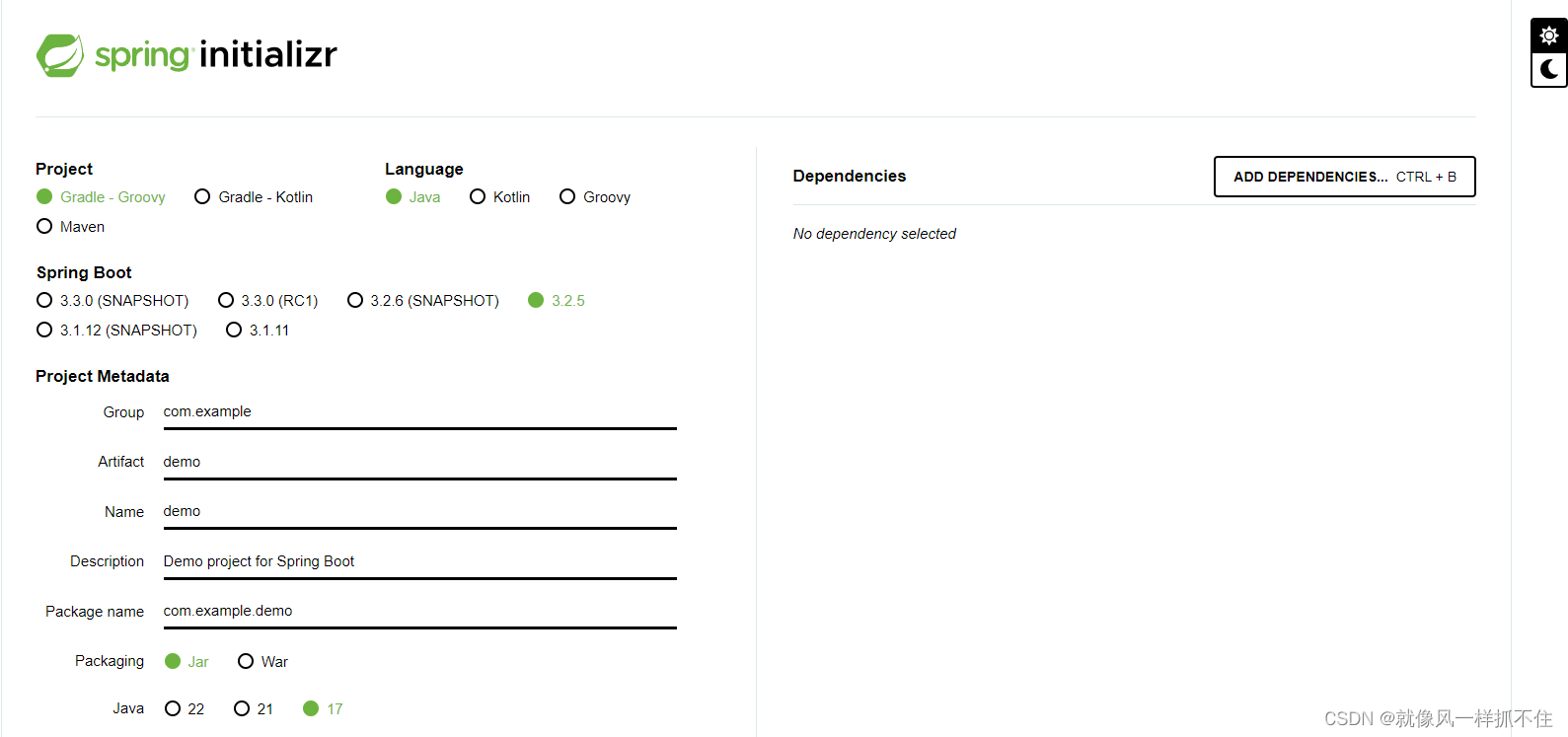Select Spring Boot version 3.1.11
Viewport: 1568px width, 737px height.
(258, 331)
